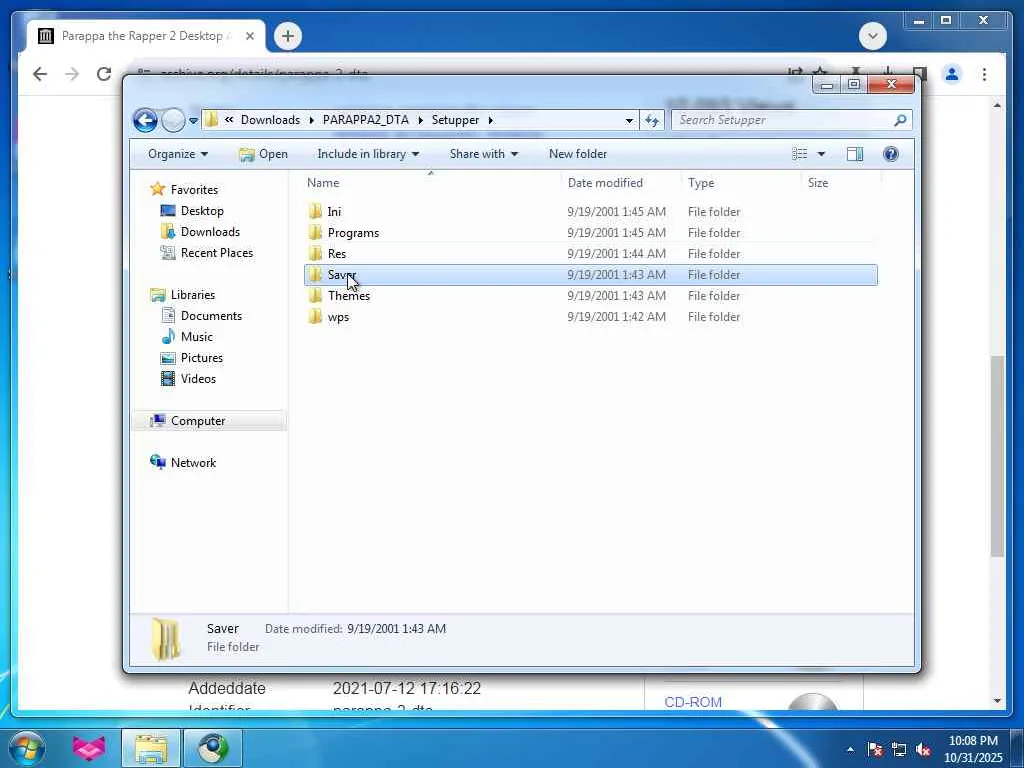Open the Include in library menu
This screenshot has height=768, width=1024.
pos(368,154)
